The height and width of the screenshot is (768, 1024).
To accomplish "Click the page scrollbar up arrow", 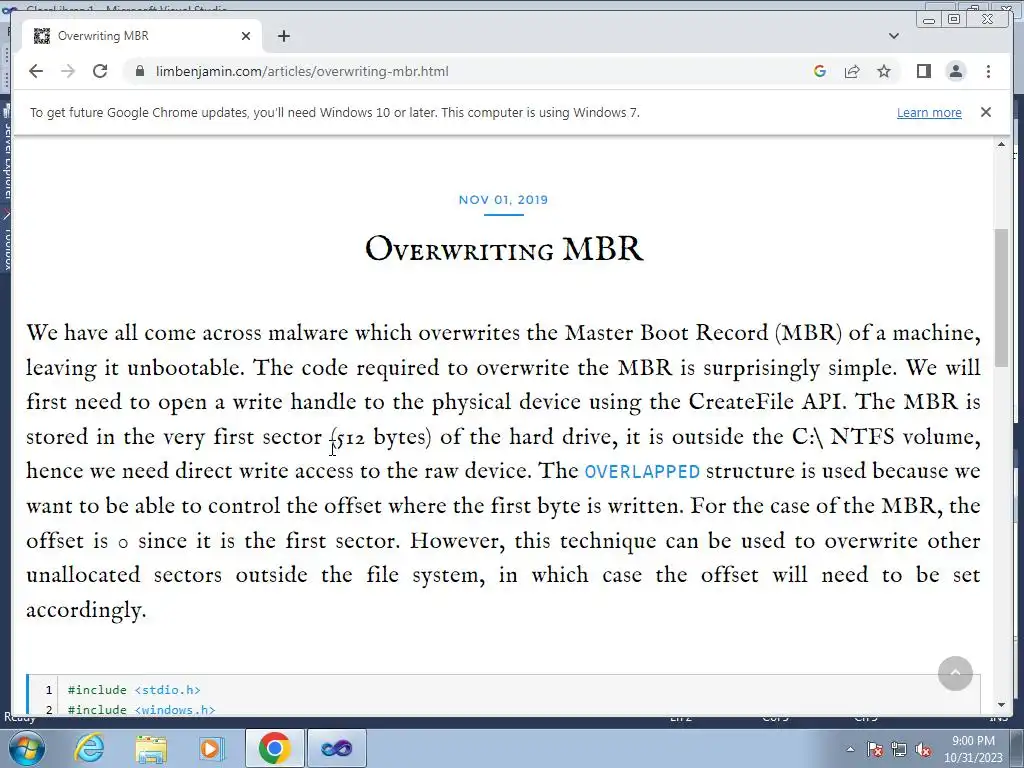I will [1001, 144].
